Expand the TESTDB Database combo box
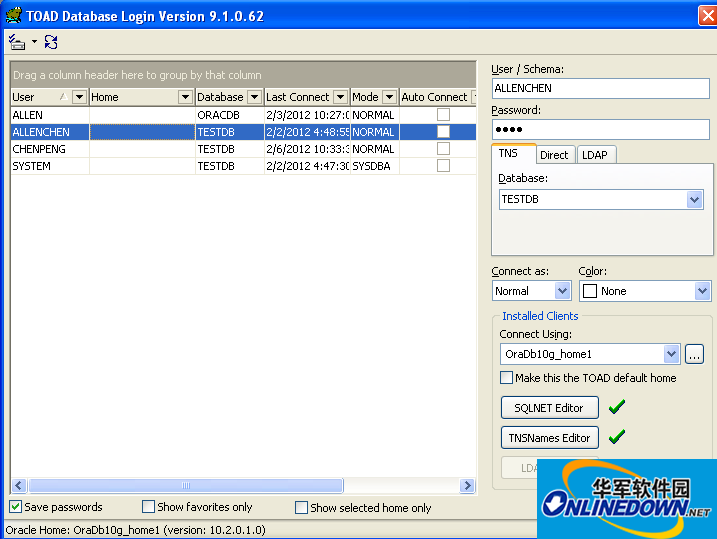This screenshot has height=539, width=717. [x=695, y=199]
